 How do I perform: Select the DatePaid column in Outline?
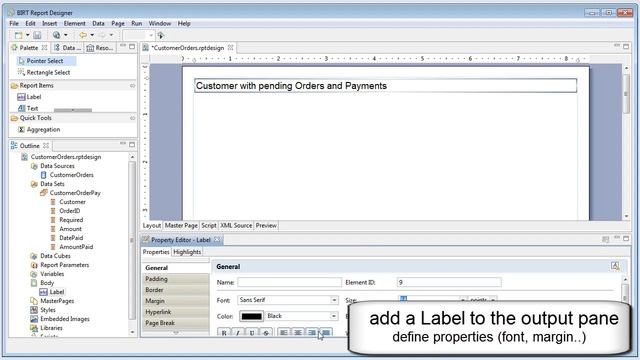[x=71, y=238]
